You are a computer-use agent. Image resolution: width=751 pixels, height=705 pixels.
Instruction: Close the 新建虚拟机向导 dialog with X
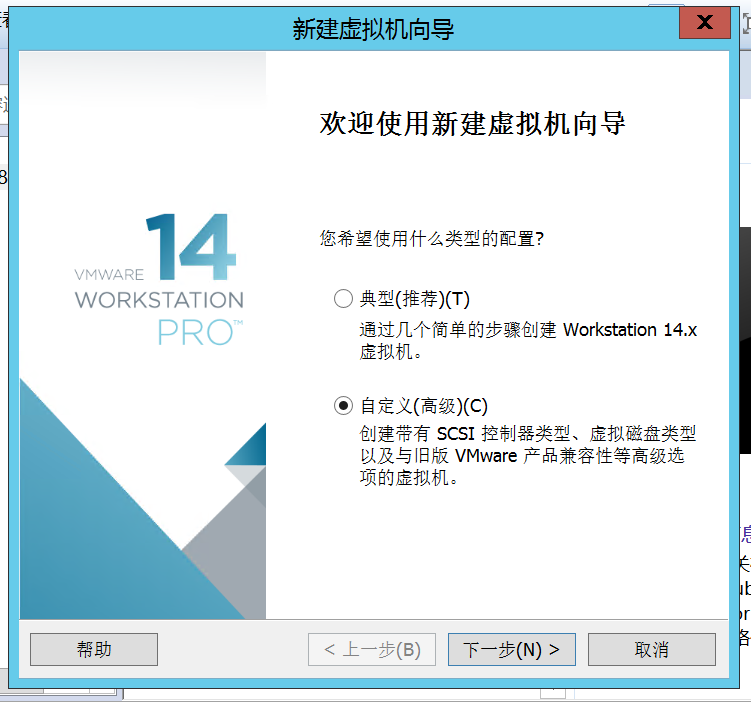pyautogui.click(x=705, y=22)
